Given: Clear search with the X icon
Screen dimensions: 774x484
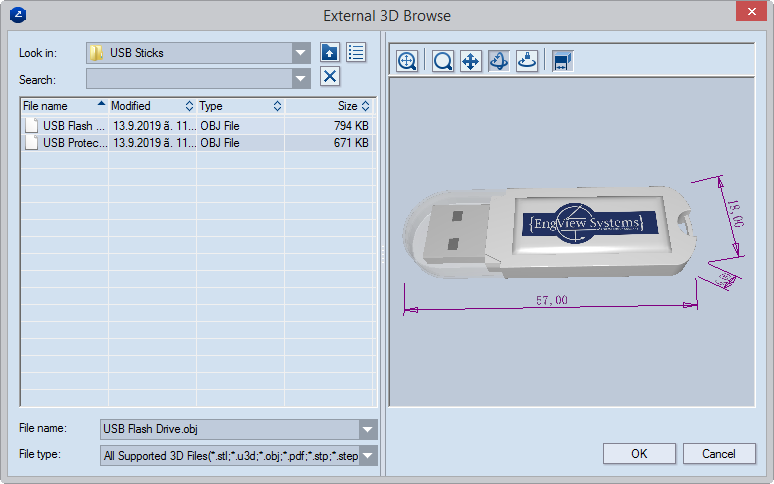Looking at the screenshot, I should click(330, 78).
